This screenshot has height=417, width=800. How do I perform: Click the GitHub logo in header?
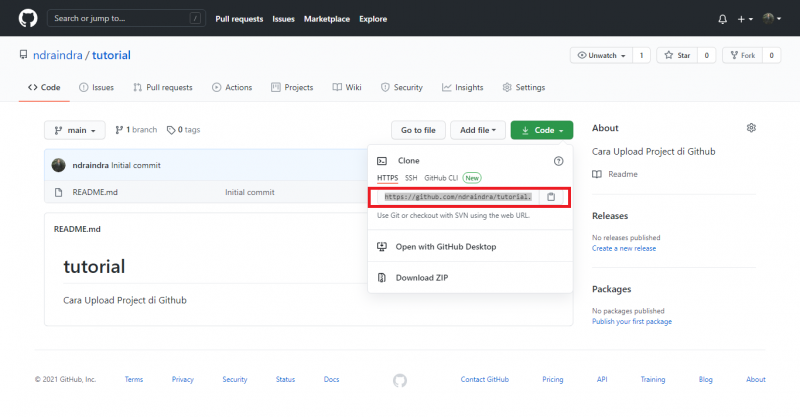[27, 18]
